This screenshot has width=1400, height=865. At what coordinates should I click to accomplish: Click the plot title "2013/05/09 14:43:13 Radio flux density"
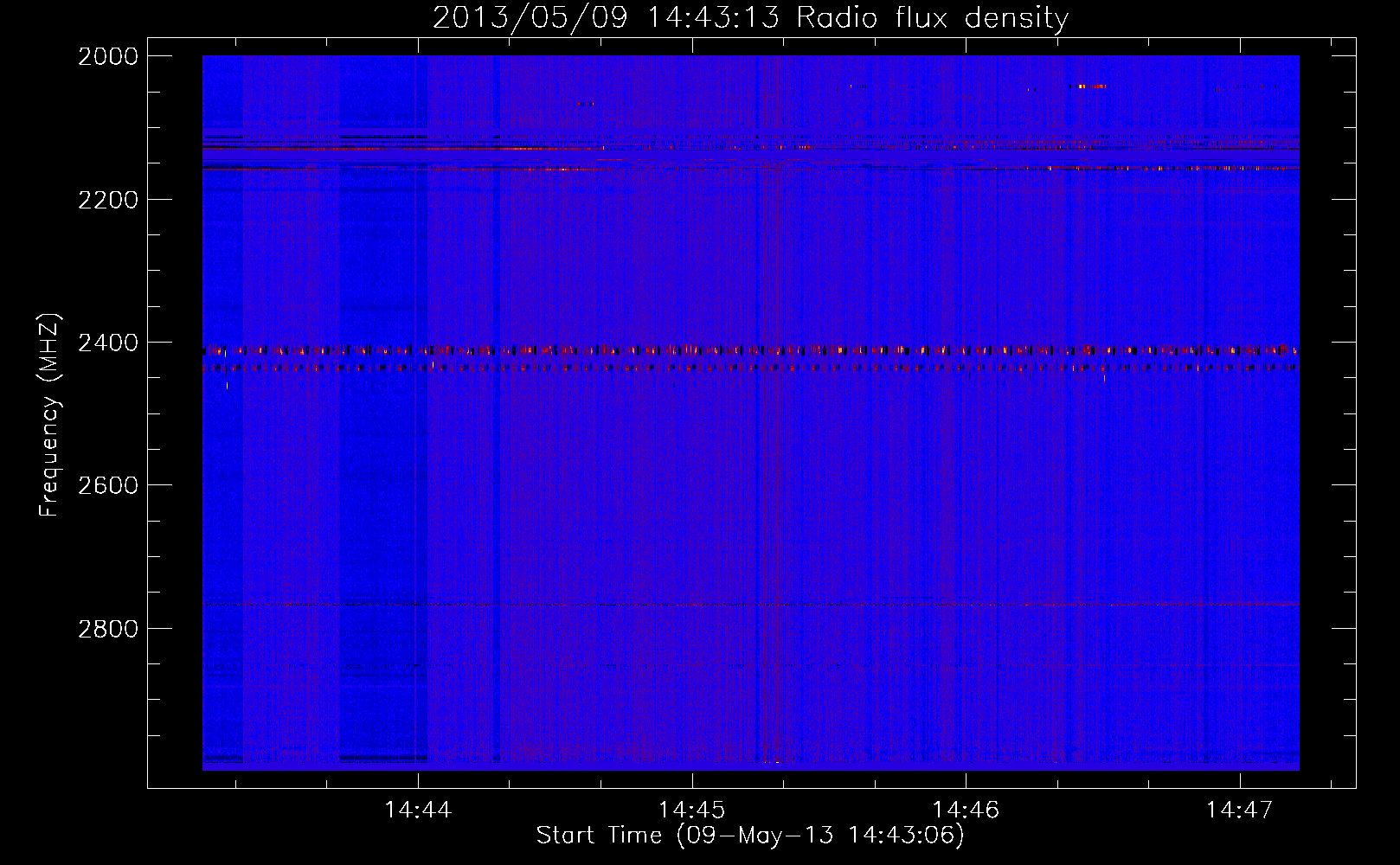click(x=750, y=17)
